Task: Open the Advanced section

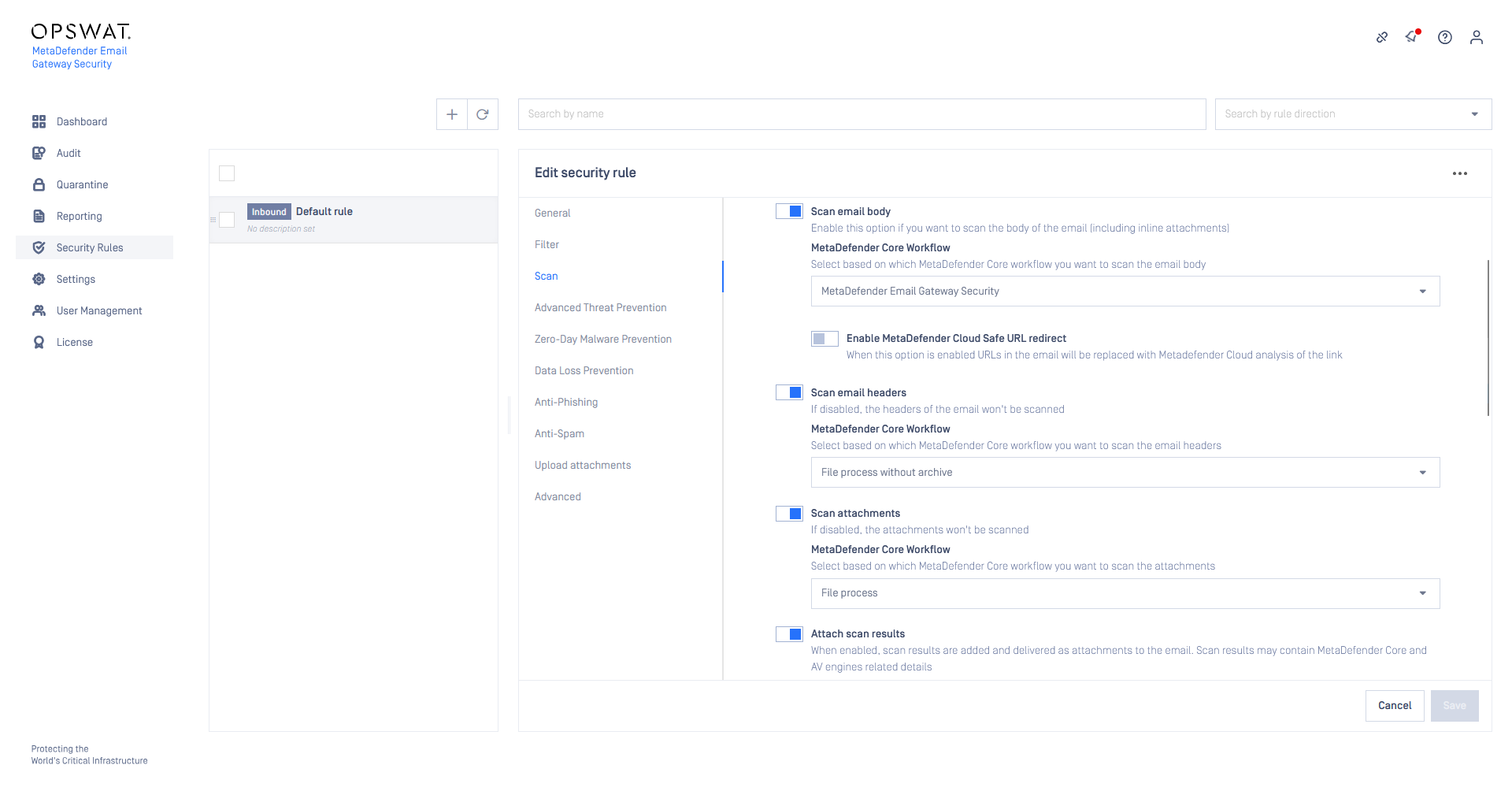Action: pyautogui.click(x=558, y=496)
